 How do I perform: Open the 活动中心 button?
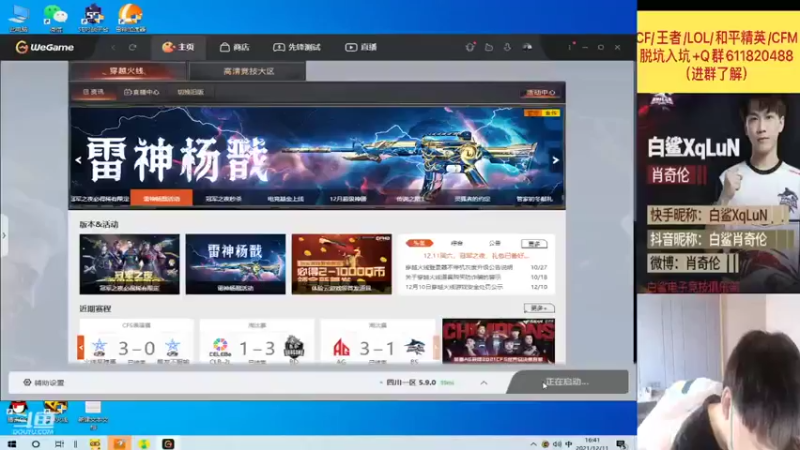pos(540,93)
